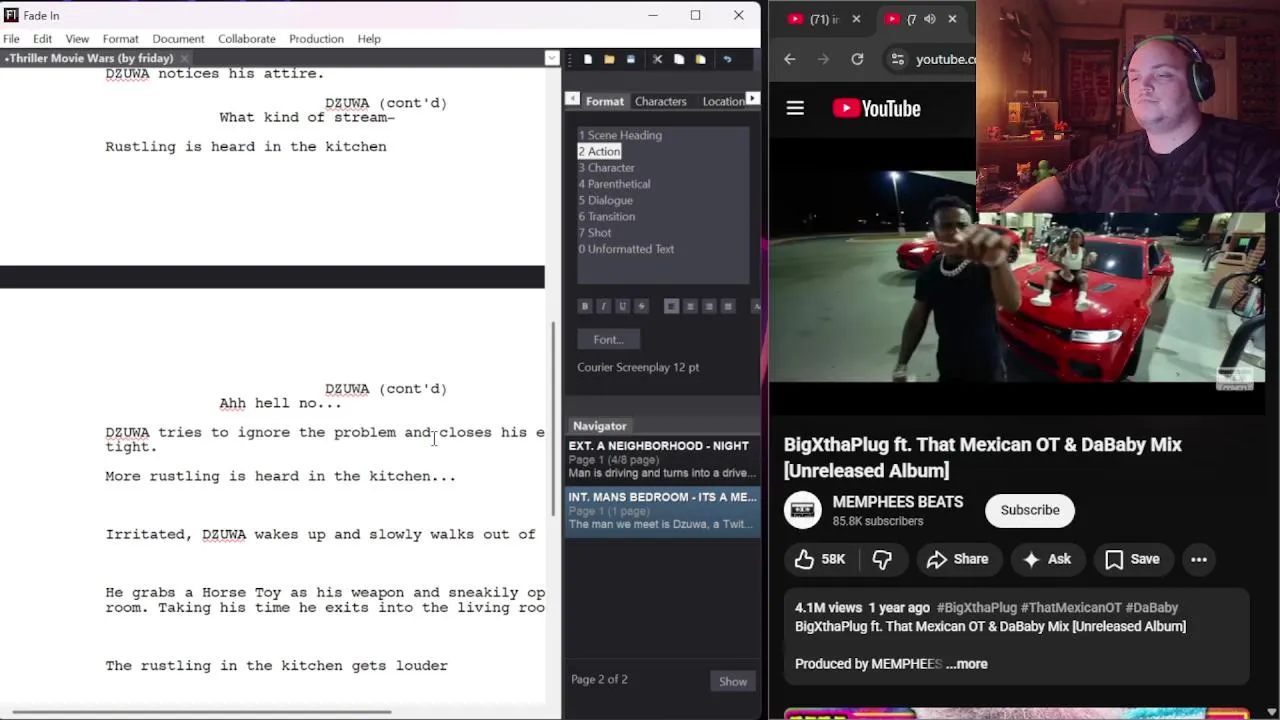Cut selection with the scissors icon
The image size is (1280, 720).
point(657,59)
